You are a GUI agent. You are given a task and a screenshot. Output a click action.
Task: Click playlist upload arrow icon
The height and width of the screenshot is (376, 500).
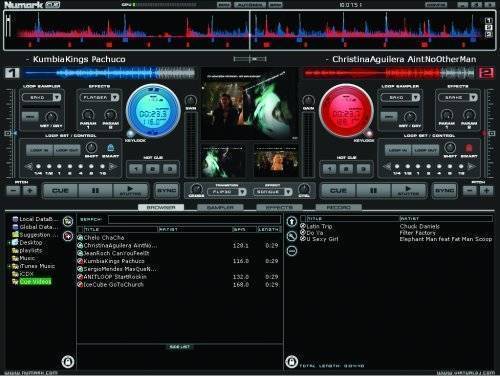(x=292, y=222)
